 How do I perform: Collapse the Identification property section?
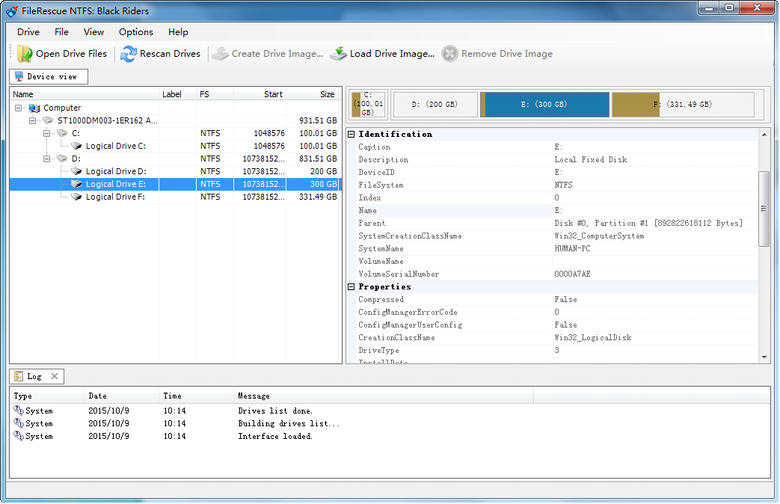pos(352,134)
